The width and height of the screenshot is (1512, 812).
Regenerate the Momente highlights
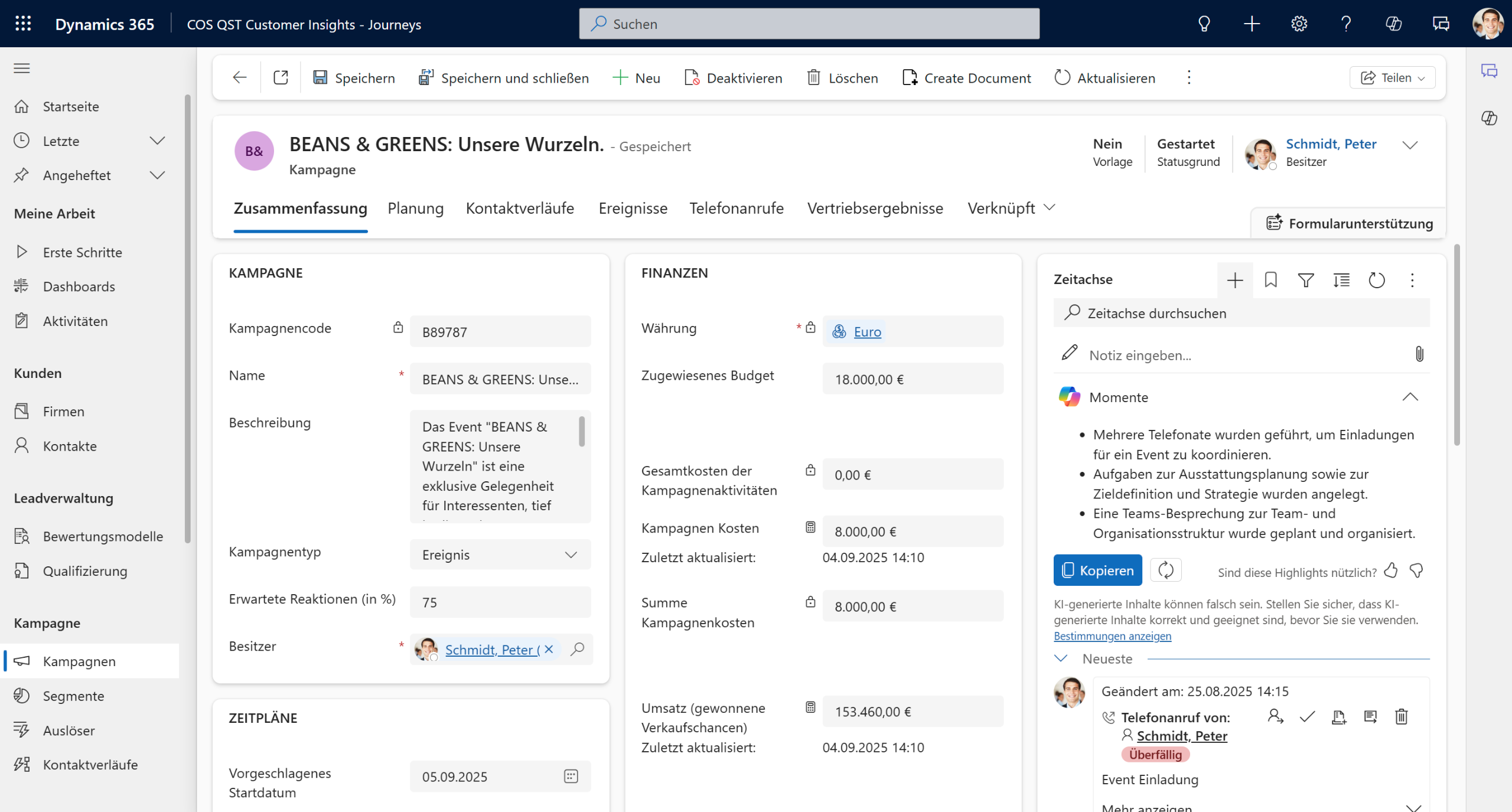click(1165, 570)
